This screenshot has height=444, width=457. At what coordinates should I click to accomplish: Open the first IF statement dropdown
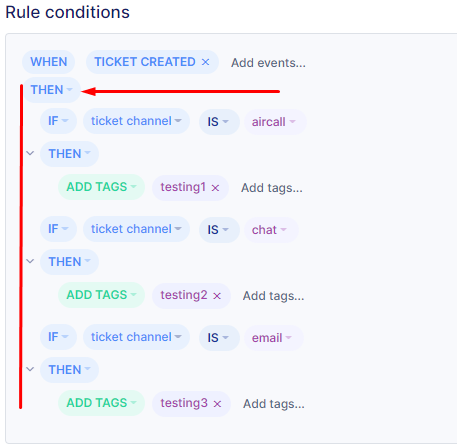pyautogui.click(x=58, y=121)
